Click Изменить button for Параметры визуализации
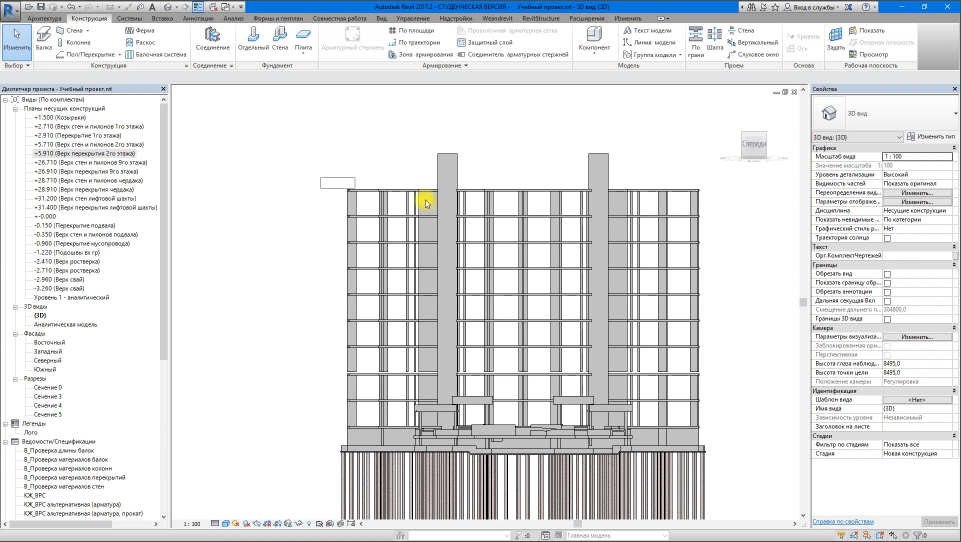 pos(917,337)
